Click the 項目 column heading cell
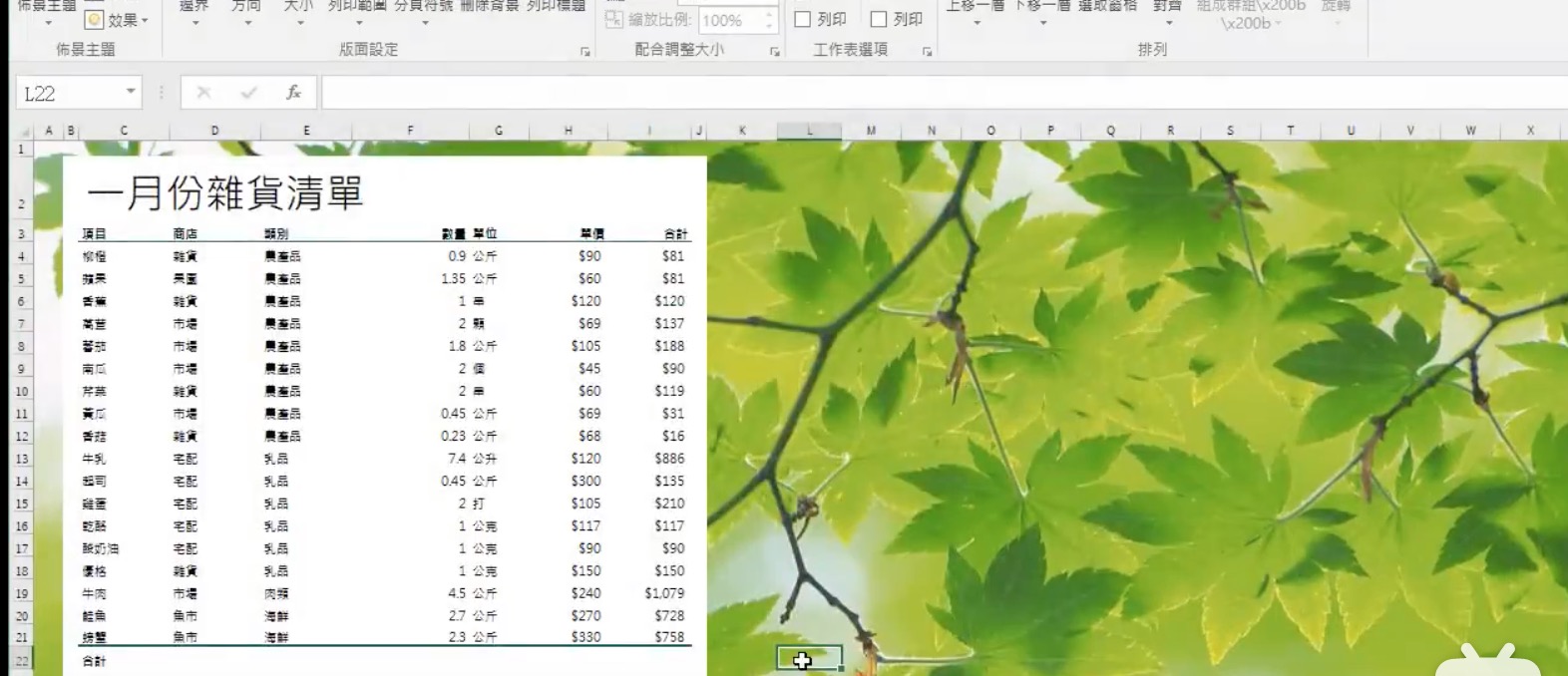Image resolution: width=1568 pixels, height=676 pixels. [x=94, y=234]
